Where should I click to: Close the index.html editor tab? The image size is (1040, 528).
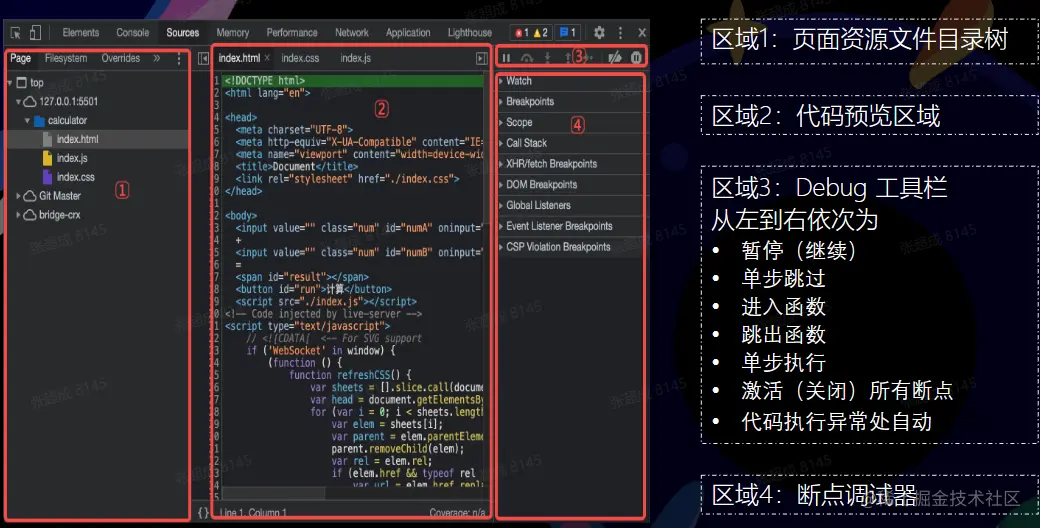coord(267,58)
